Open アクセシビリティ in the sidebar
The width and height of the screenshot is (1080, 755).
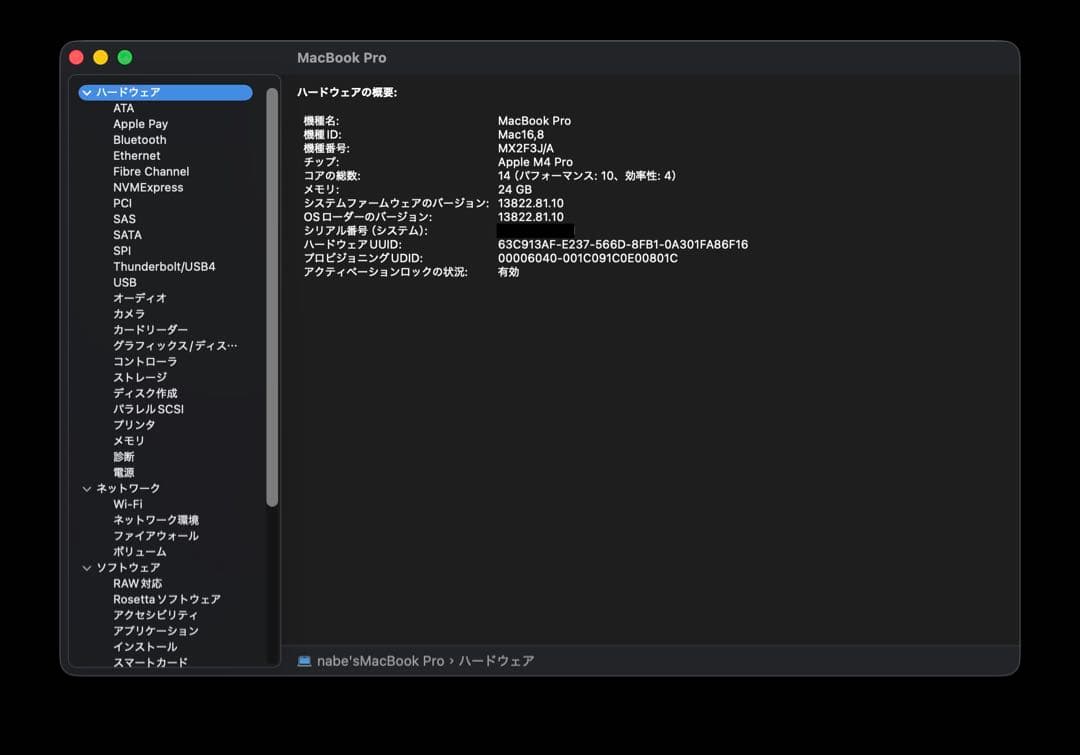click(156, 615)
